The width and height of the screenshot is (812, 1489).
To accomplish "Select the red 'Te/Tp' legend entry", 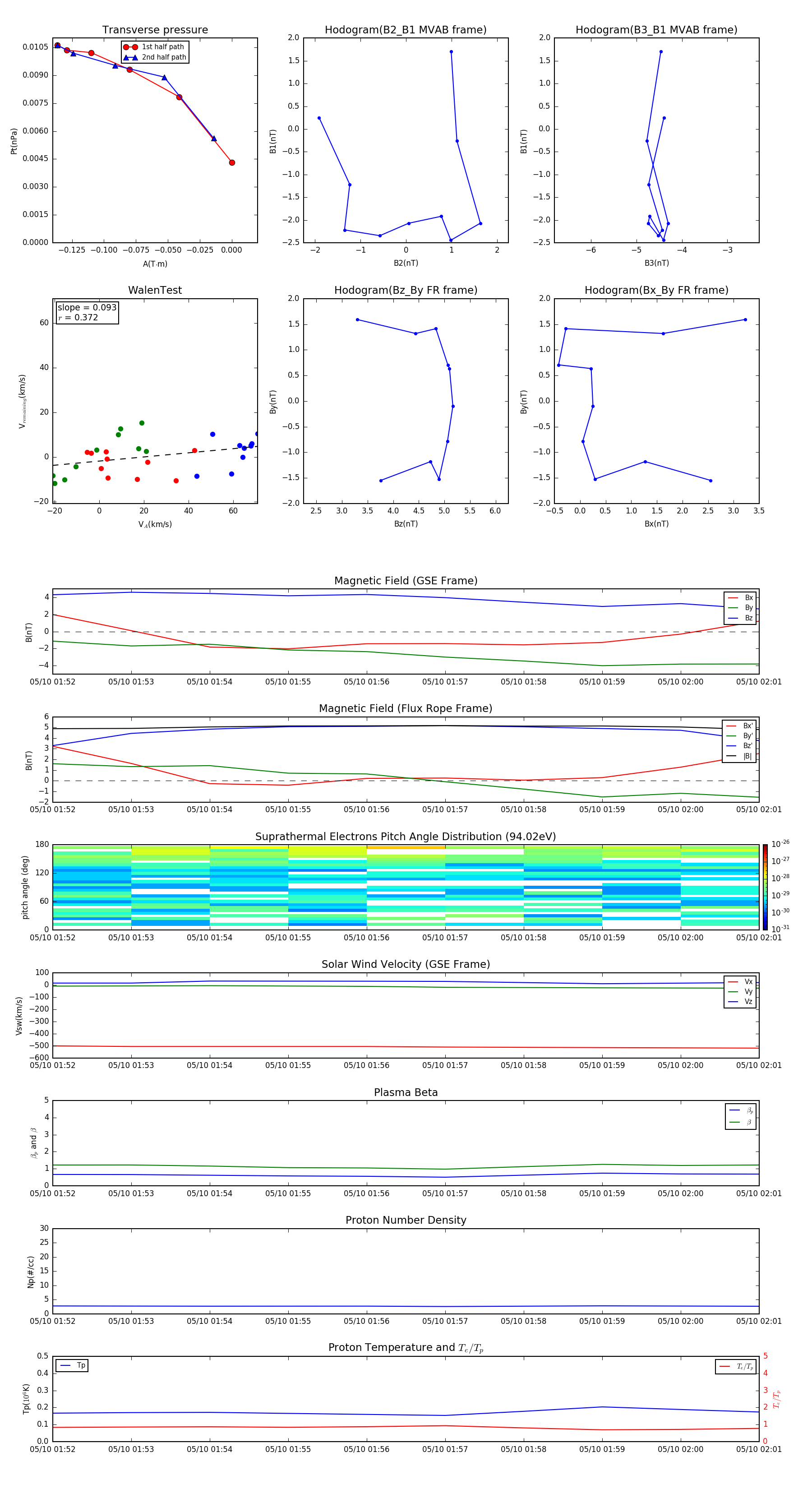I will tap(736, 1367).
